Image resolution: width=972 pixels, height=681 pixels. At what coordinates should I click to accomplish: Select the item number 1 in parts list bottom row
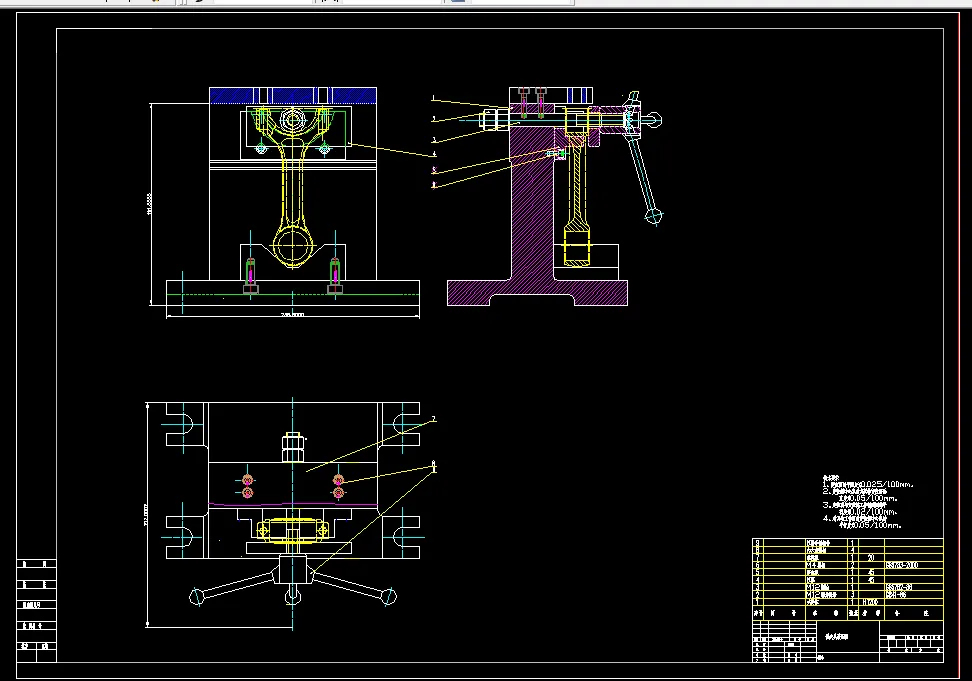click(757, 602)
